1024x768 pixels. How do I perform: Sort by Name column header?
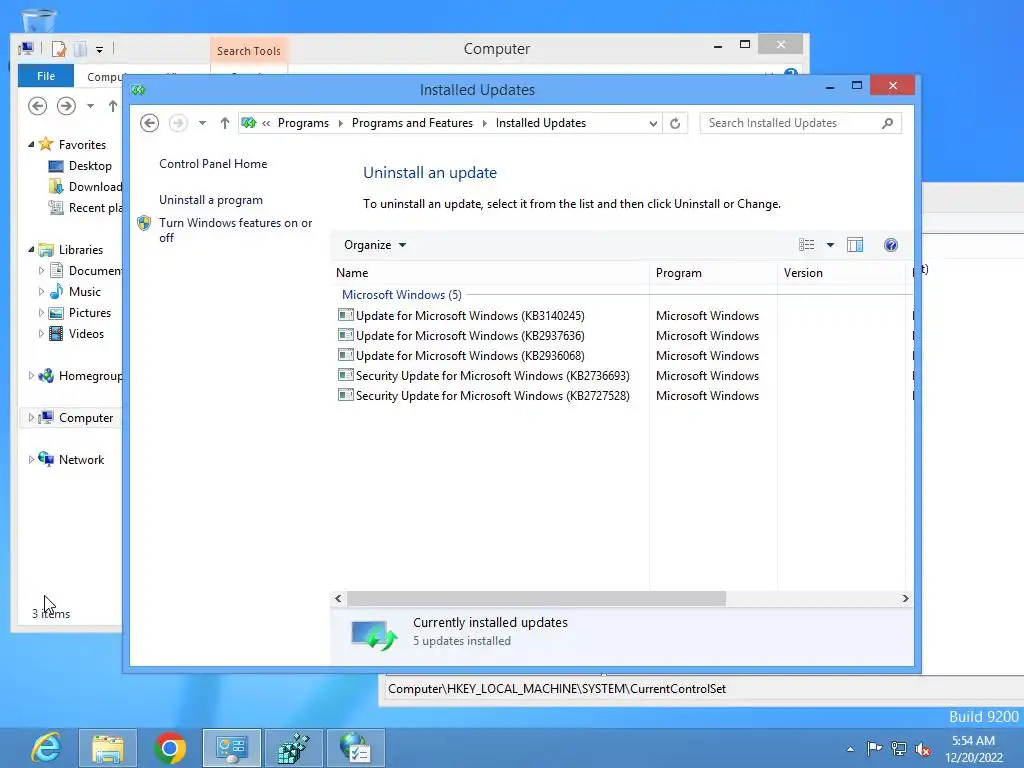[x=490, y=273]
